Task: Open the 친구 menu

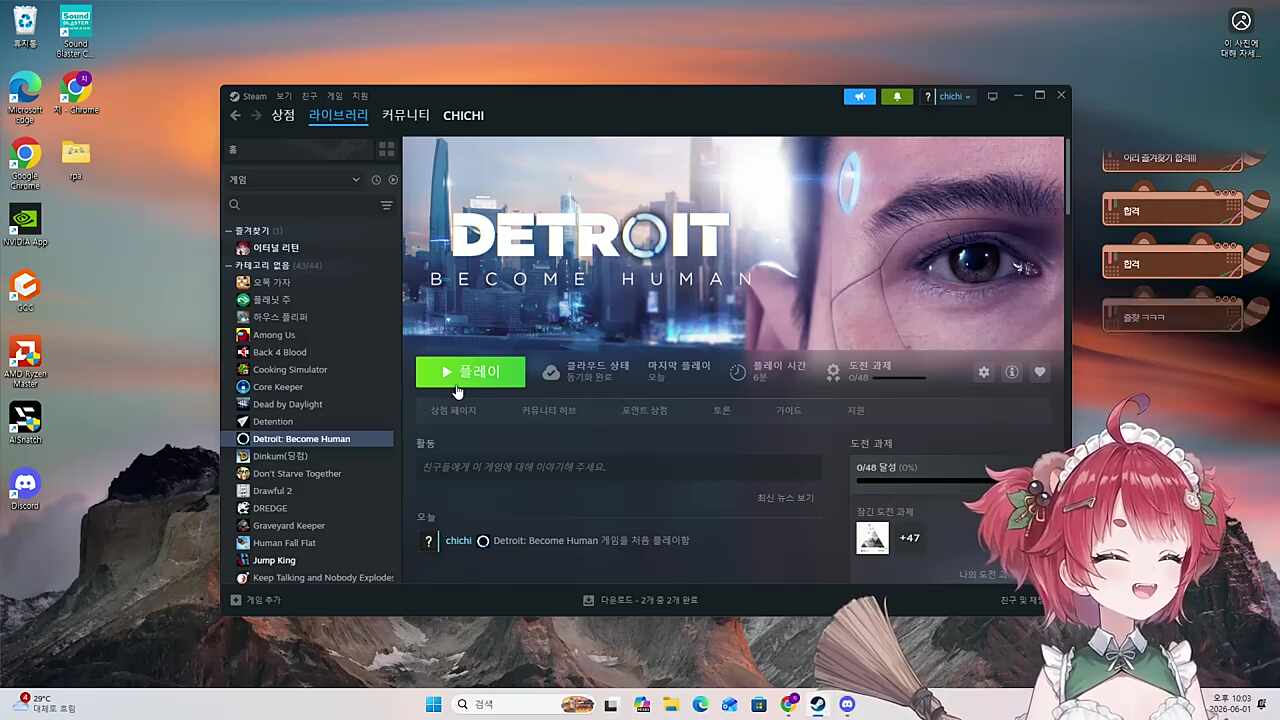Action: [x=309, y=96]
